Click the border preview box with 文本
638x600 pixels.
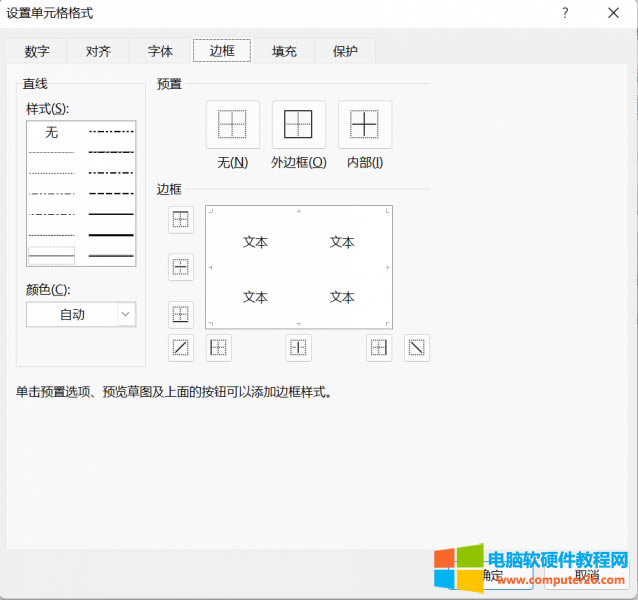pos(298,267)
